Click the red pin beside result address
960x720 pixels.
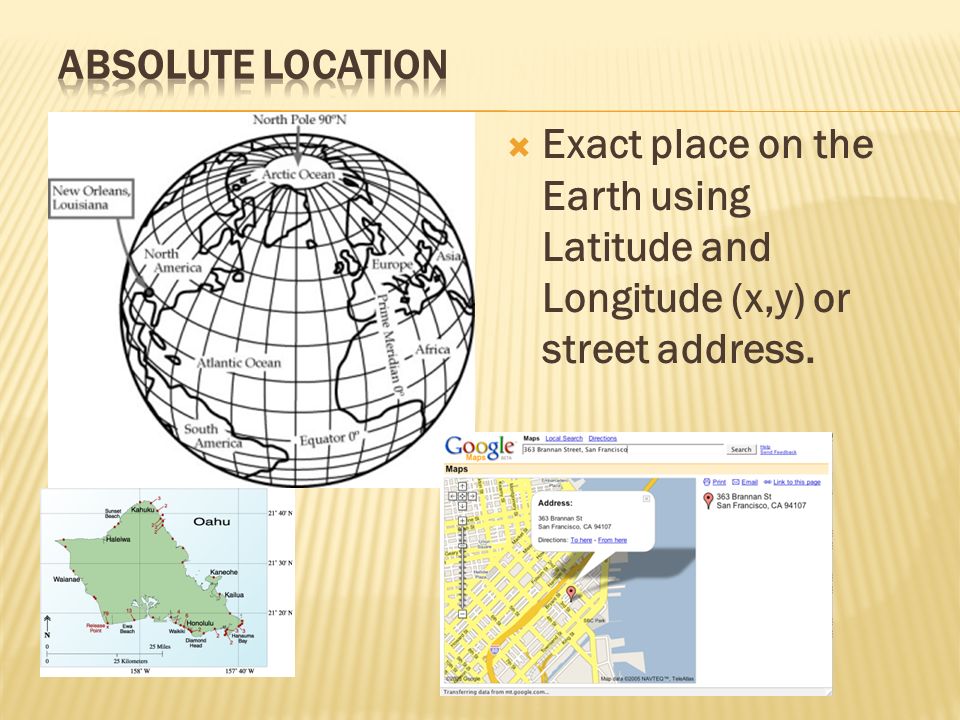(x=708, y=501)
